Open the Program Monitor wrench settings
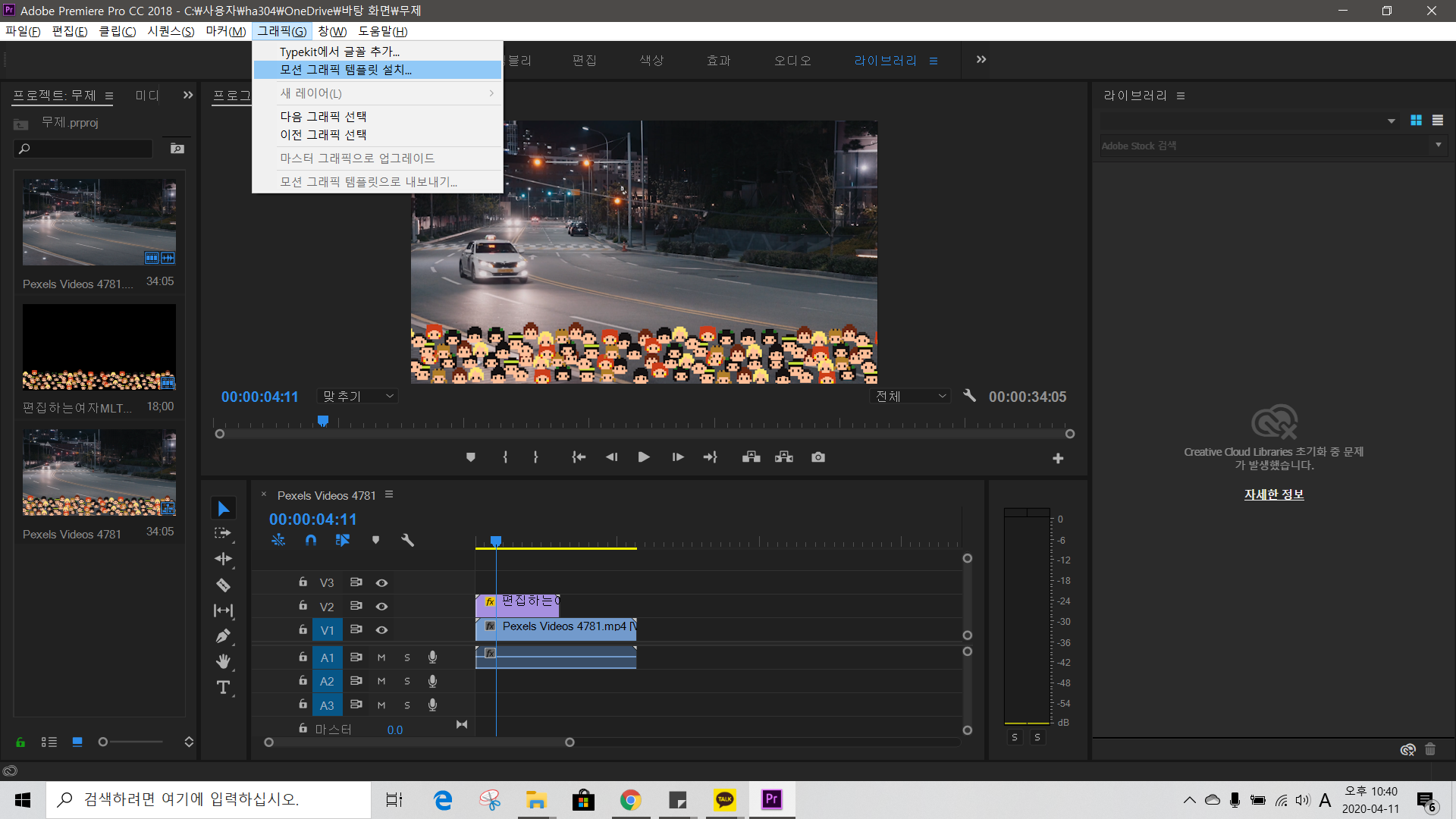This screenshot has height=819, width=1456. tap(969, 396)
